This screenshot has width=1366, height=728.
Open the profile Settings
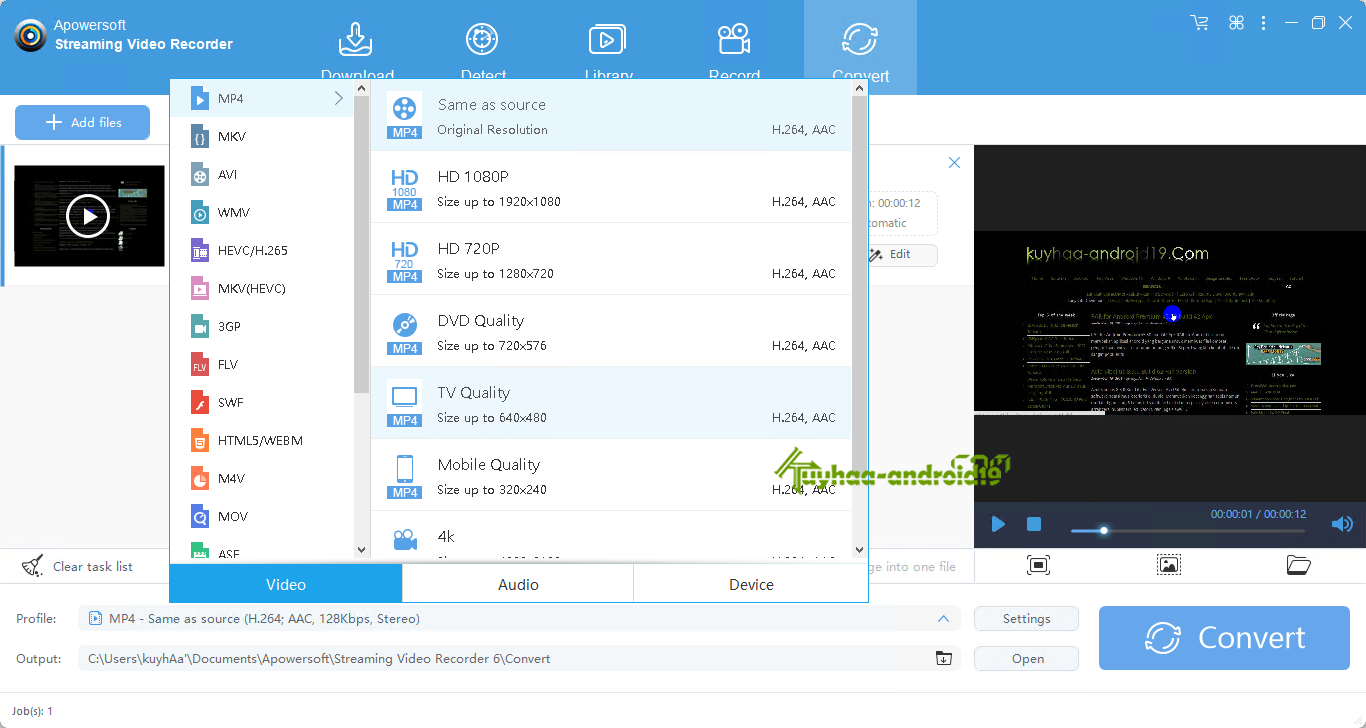click(x=1026, y=618)
